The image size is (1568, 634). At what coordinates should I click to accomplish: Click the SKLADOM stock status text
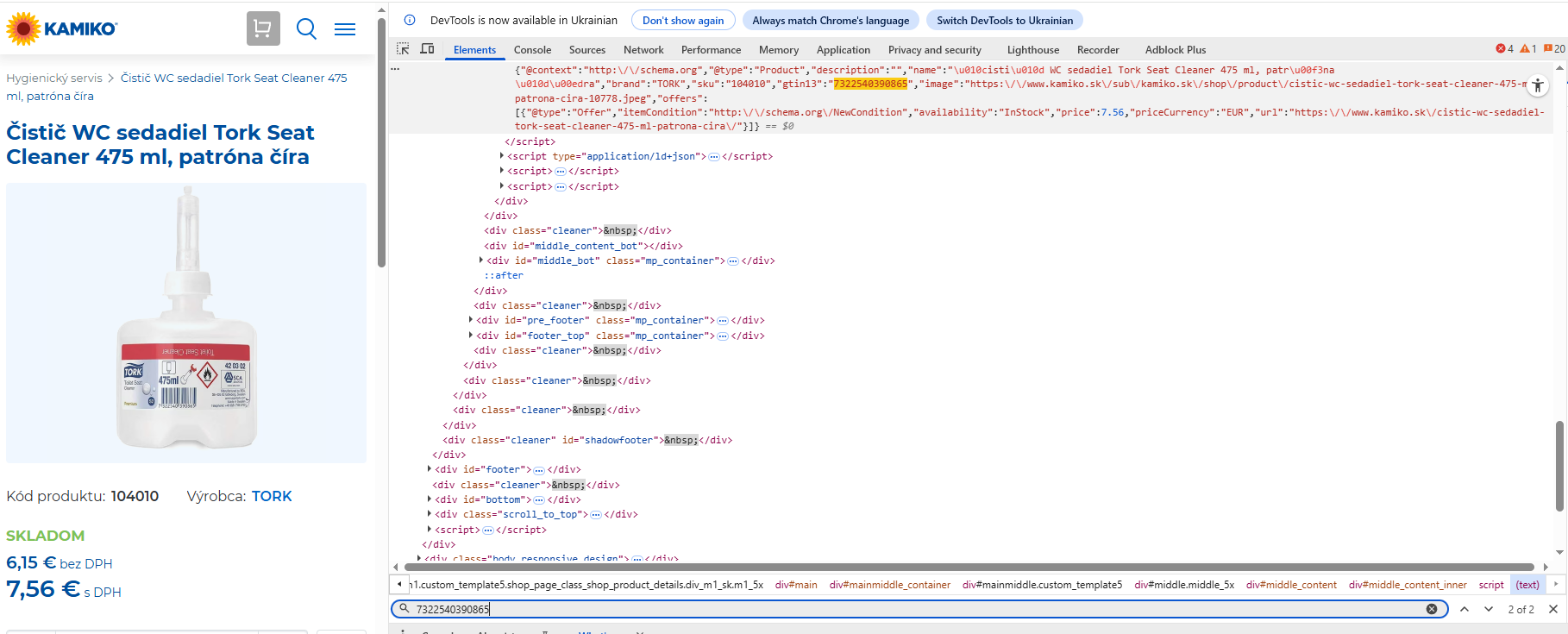(46, 536)
